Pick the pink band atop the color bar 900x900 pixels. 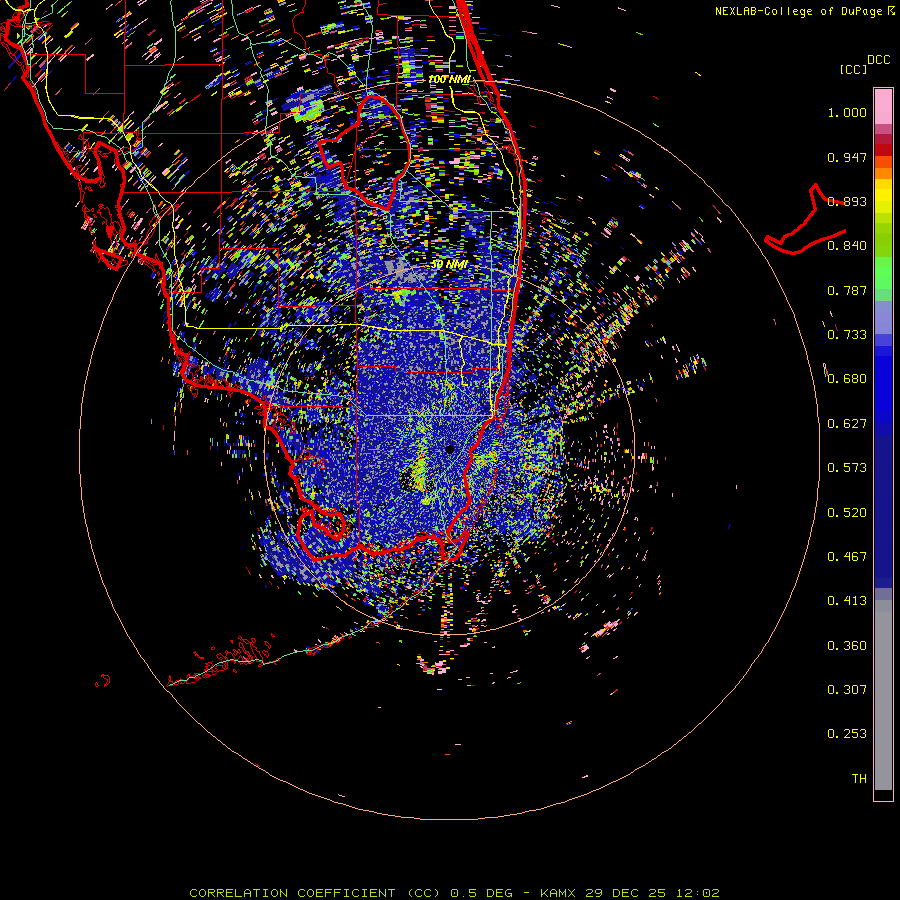click(x=883, y=106)
